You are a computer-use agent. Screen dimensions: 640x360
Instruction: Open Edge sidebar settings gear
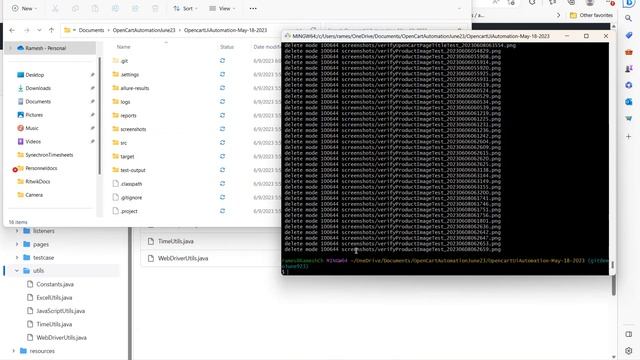pos(629,351)
